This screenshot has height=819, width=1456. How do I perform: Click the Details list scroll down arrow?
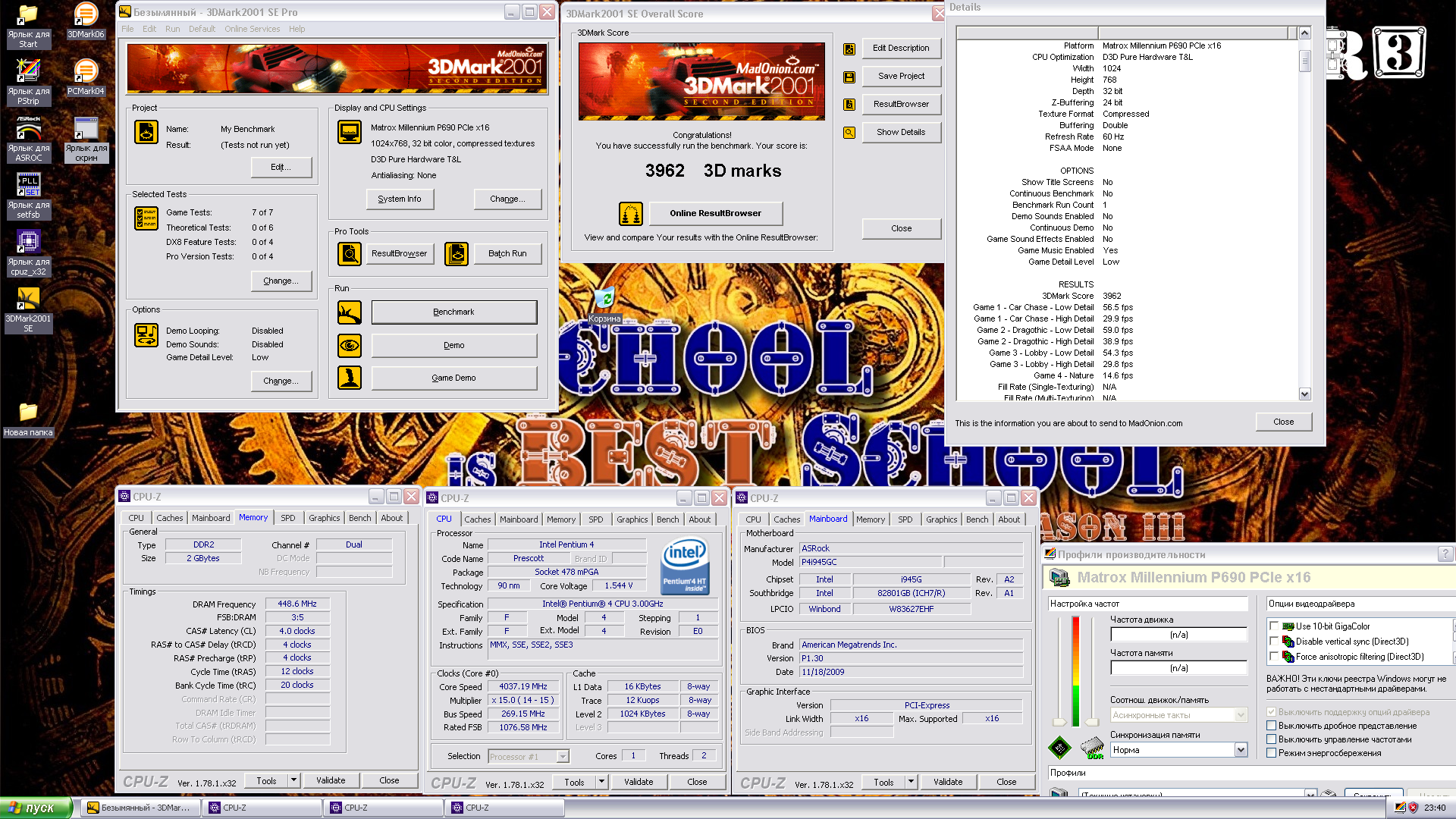(x=1304, y=394)
